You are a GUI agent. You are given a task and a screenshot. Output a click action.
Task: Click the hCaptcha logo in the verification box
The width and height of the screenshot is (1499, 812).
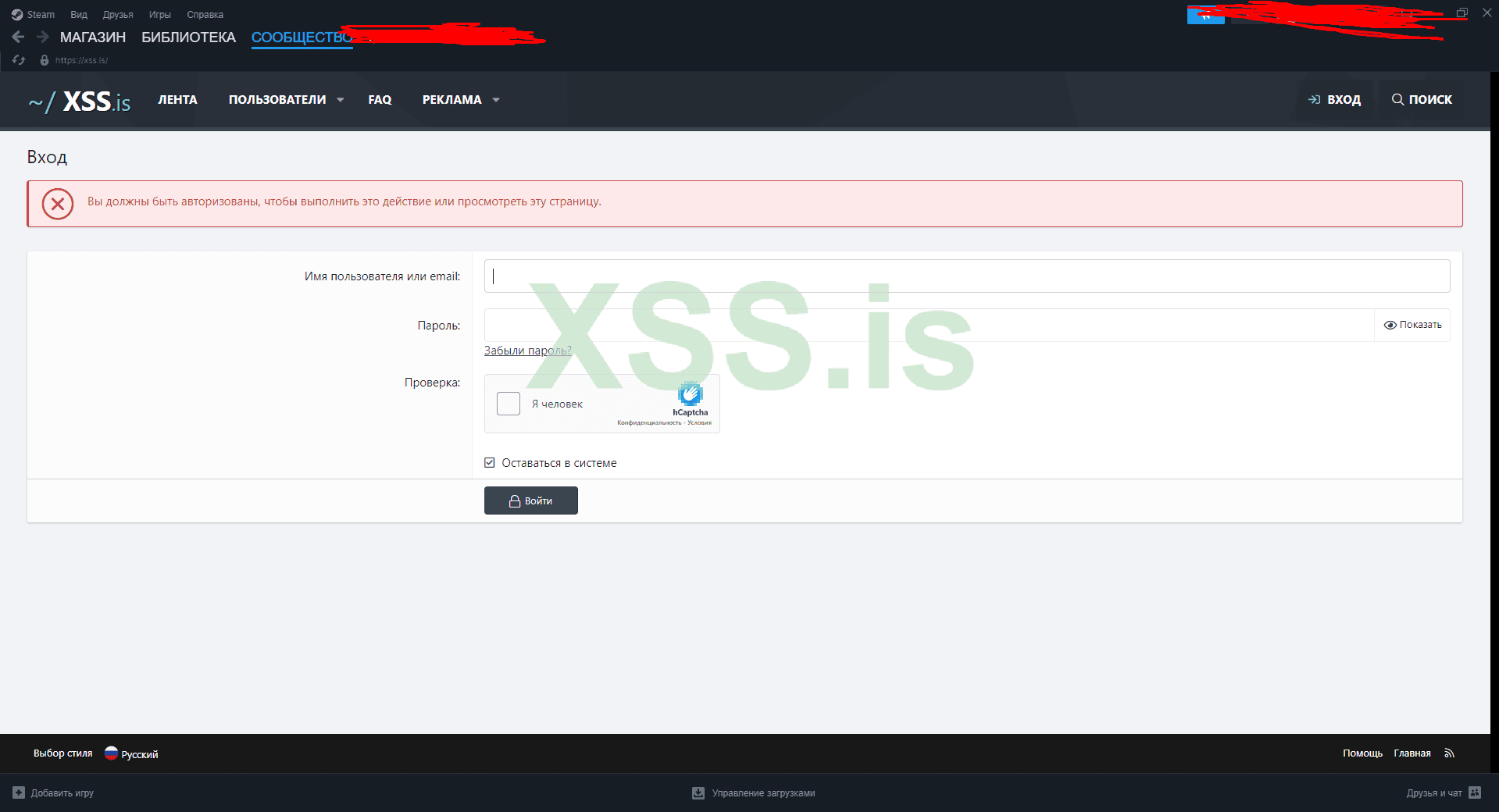click(690, 394)
